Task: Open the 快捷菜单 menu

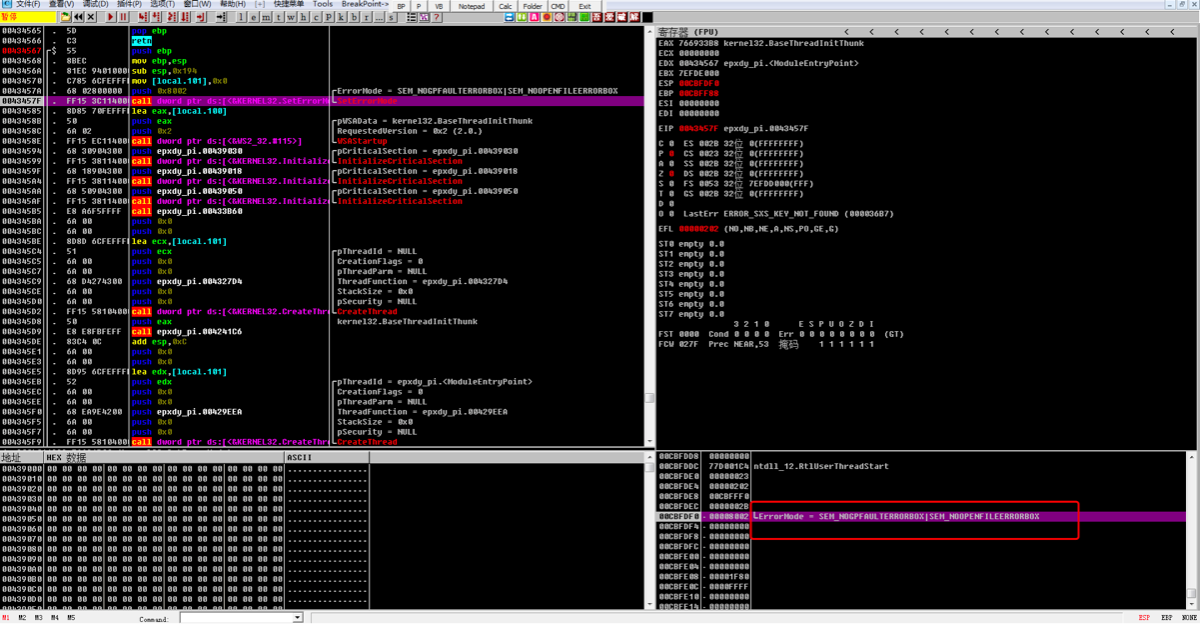Action: [x=289, y=4]
